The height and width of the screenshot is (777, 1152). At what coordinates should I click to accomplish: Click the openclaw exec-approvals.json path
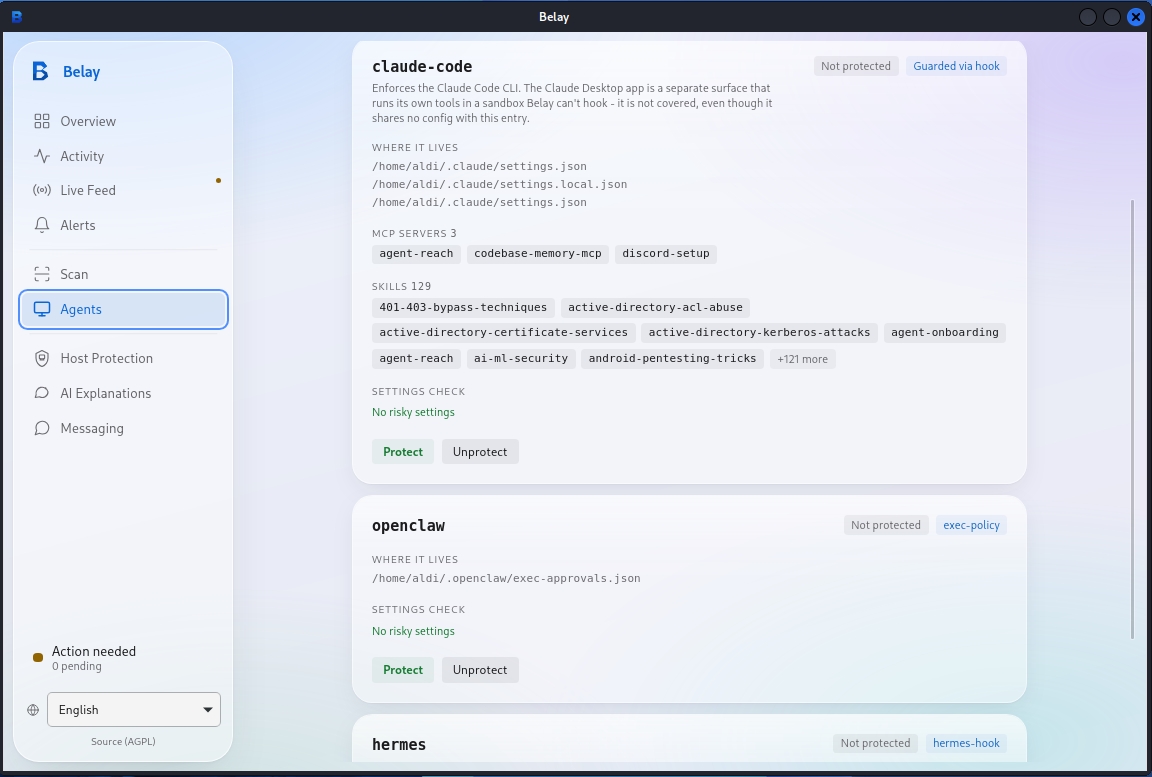coord(506,578)
